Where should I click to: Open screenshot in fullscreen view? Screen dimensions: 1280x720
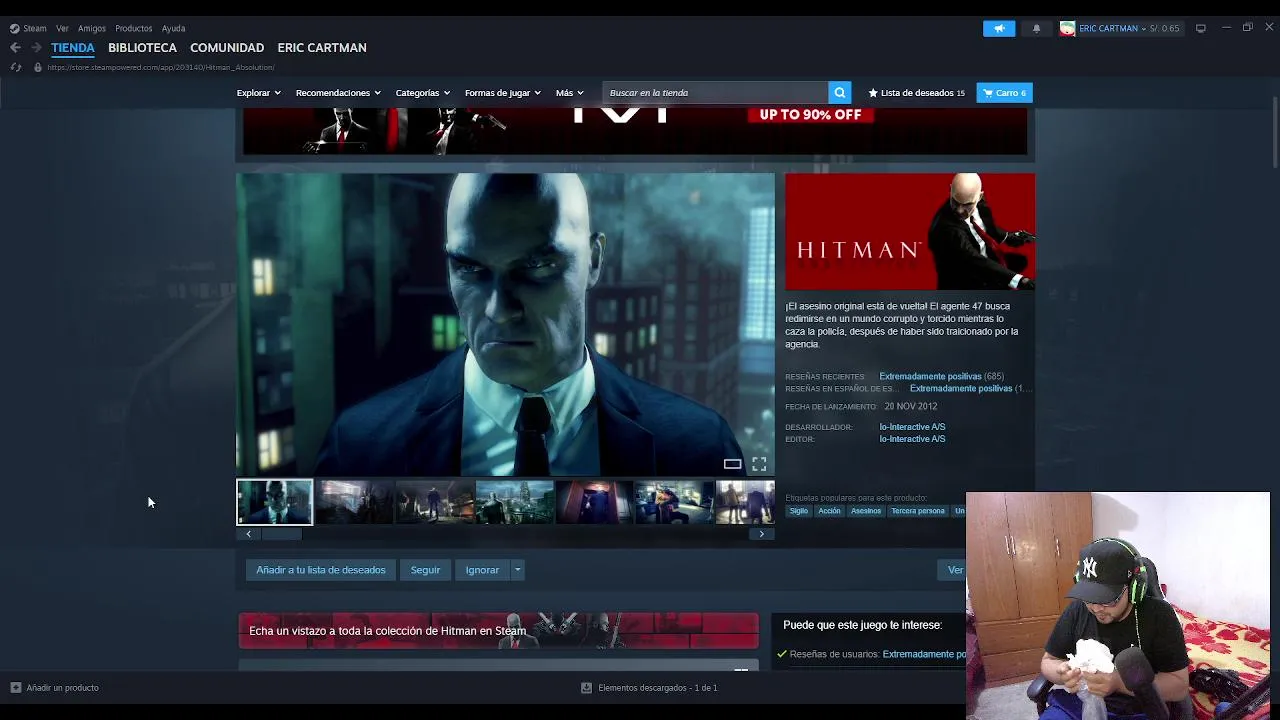pyautogui.click(x=759, y=464)
